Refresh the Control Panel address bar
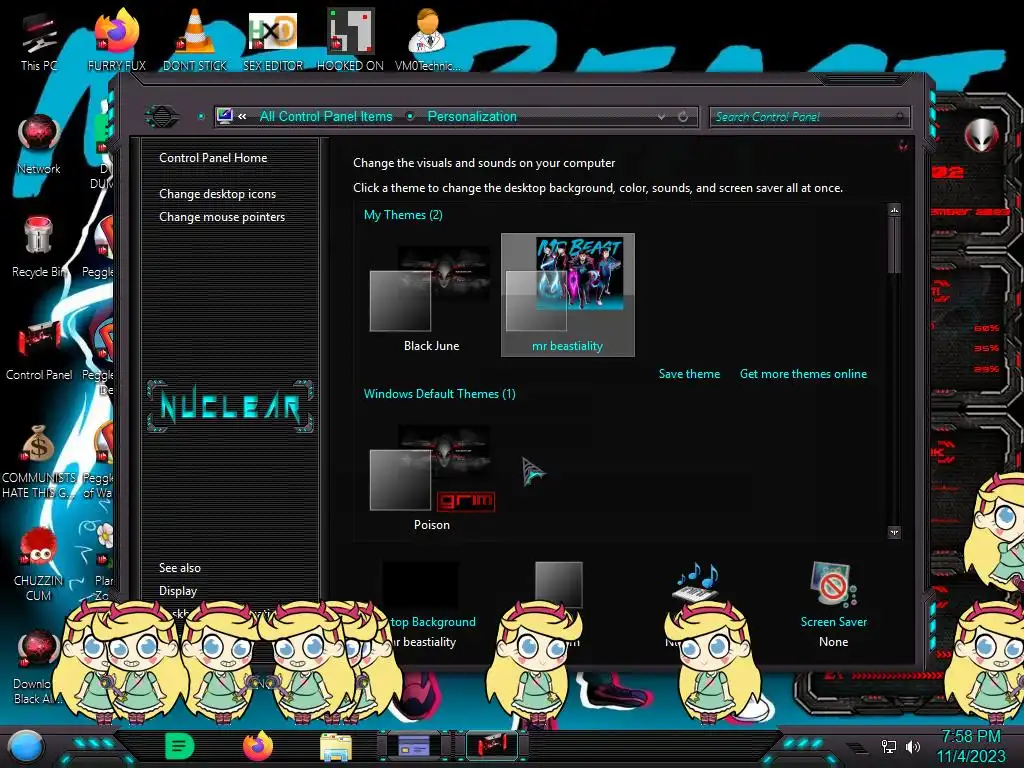The height and width of the screenshot is (768, 1024). [682, 117]
